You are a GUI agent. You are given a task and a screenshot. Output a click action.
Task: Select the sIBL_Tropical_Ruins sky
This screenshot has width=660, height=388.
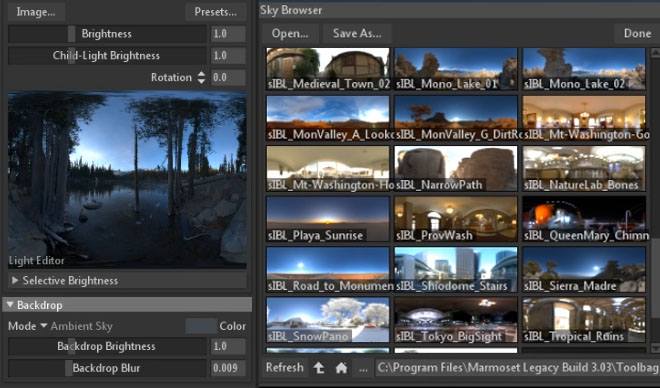[x=584, y=320]
